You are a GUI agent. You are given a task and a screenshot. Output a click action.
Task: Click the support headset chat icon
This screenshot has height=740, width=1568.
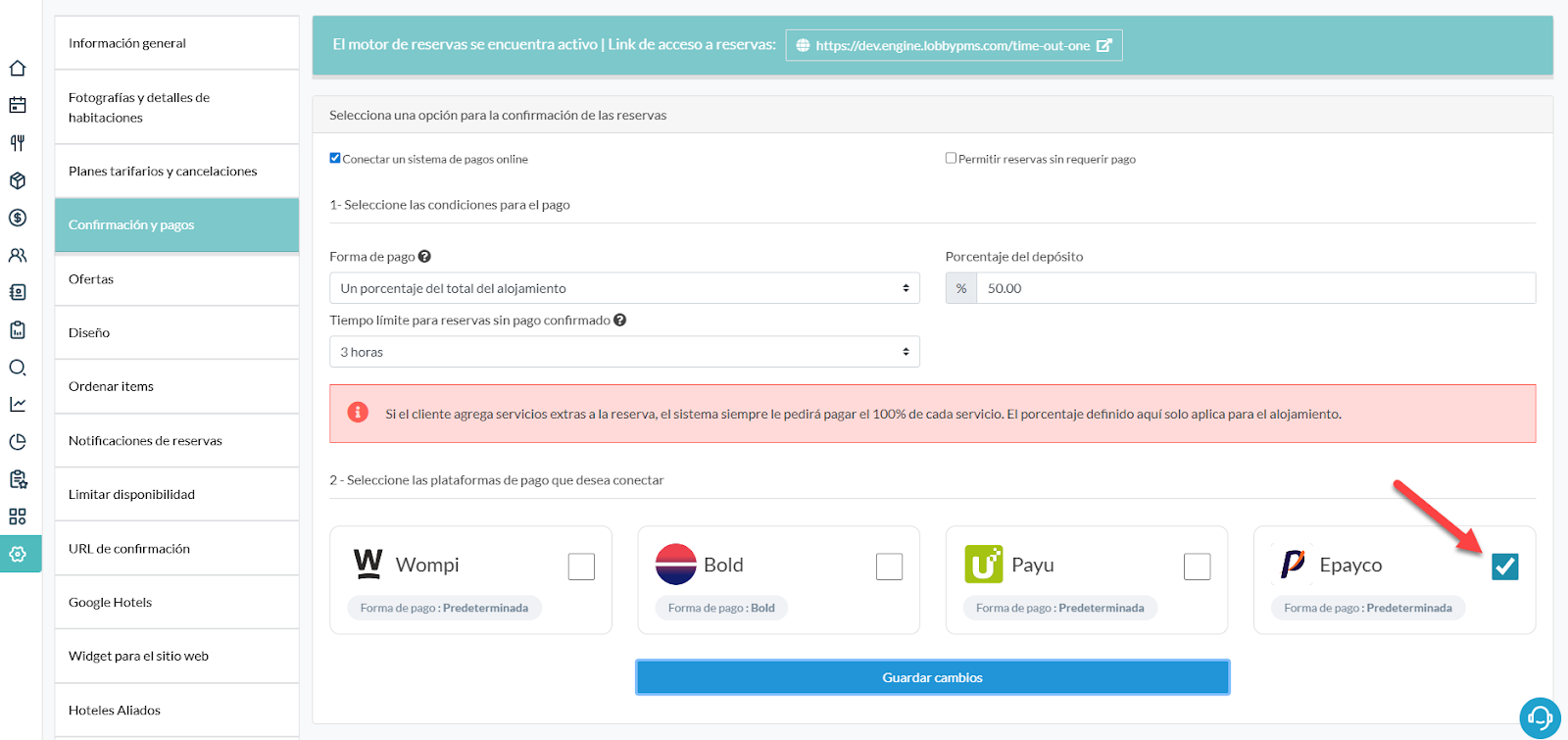pos(1540,717)
